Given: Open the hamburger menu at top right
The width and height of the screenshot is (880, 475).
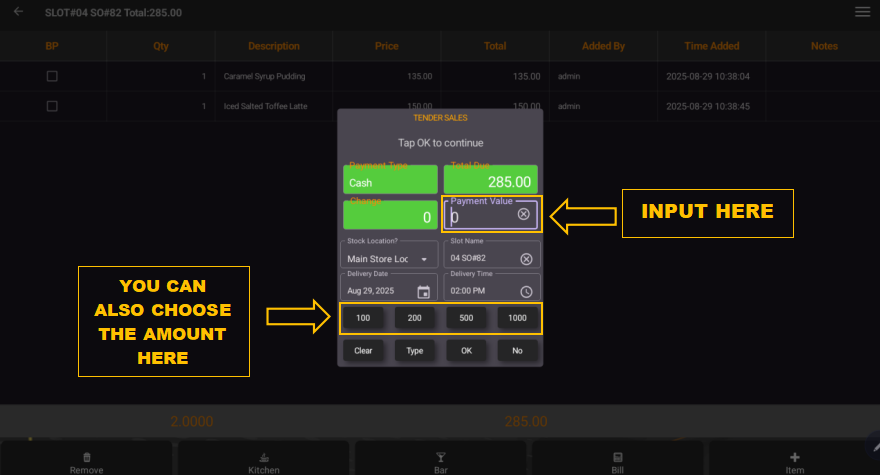Looking at the screenshot, I should [x=862, y=12].
